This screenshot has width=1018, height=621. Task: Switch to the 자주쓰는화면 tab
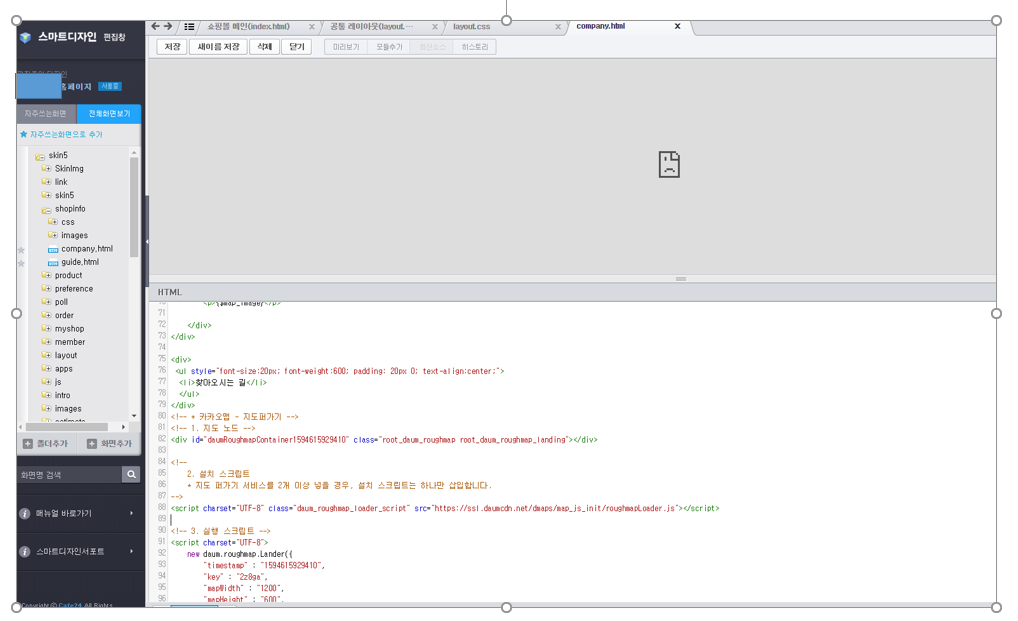point(46,114)
